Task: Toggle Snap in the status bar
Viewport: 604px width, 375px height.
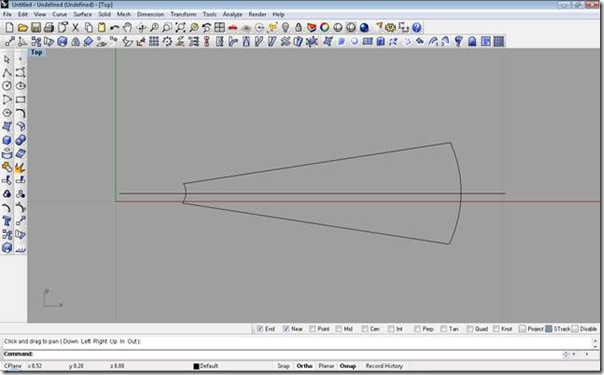Action: click(284, 366)
